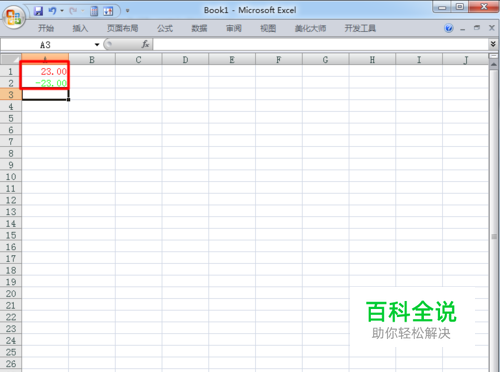
Task: Click the Select All corner button
Action: 11,59
